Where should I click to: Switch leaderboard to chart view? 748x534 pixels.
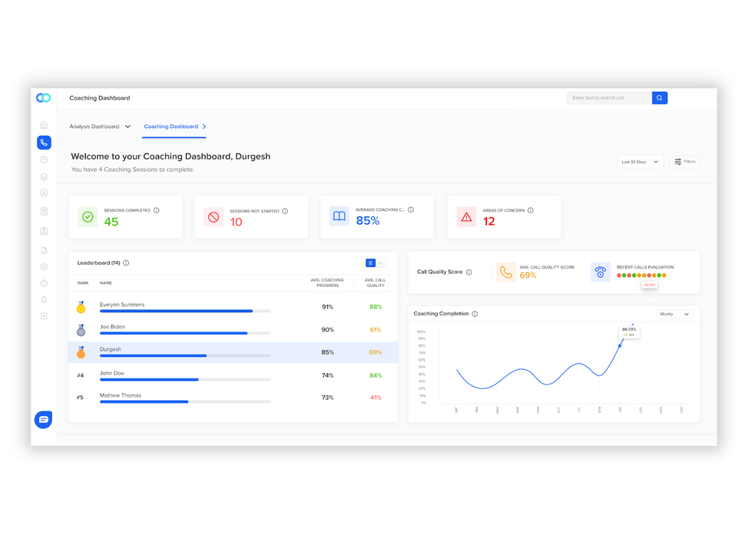click(381, 263)
